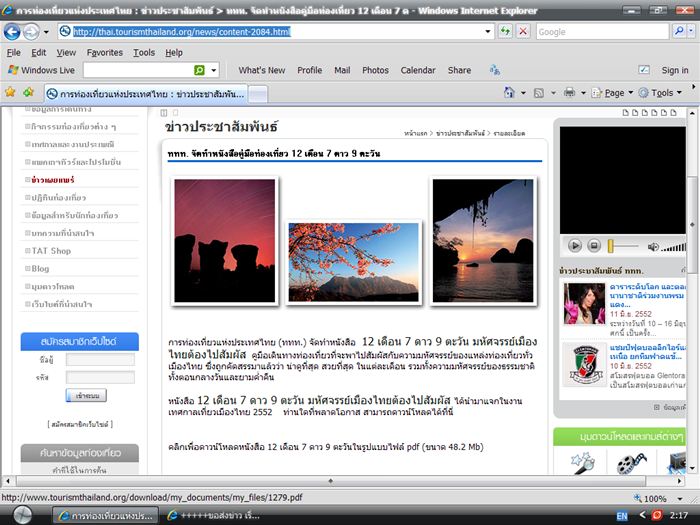This screenshot has height=525, width=700.
Task: Click the username input field in login box
Action: point(99,359)
